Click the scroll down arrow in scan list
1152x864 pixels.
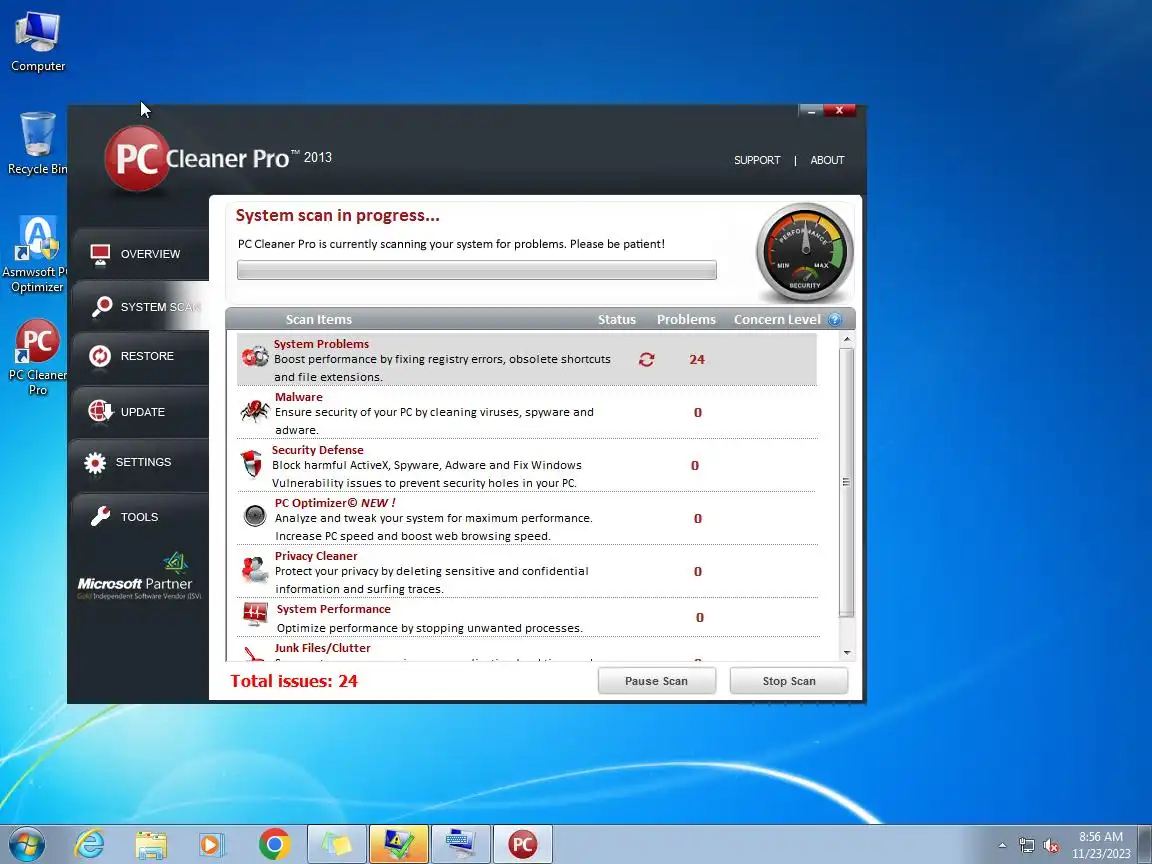[x=846, y=652]
